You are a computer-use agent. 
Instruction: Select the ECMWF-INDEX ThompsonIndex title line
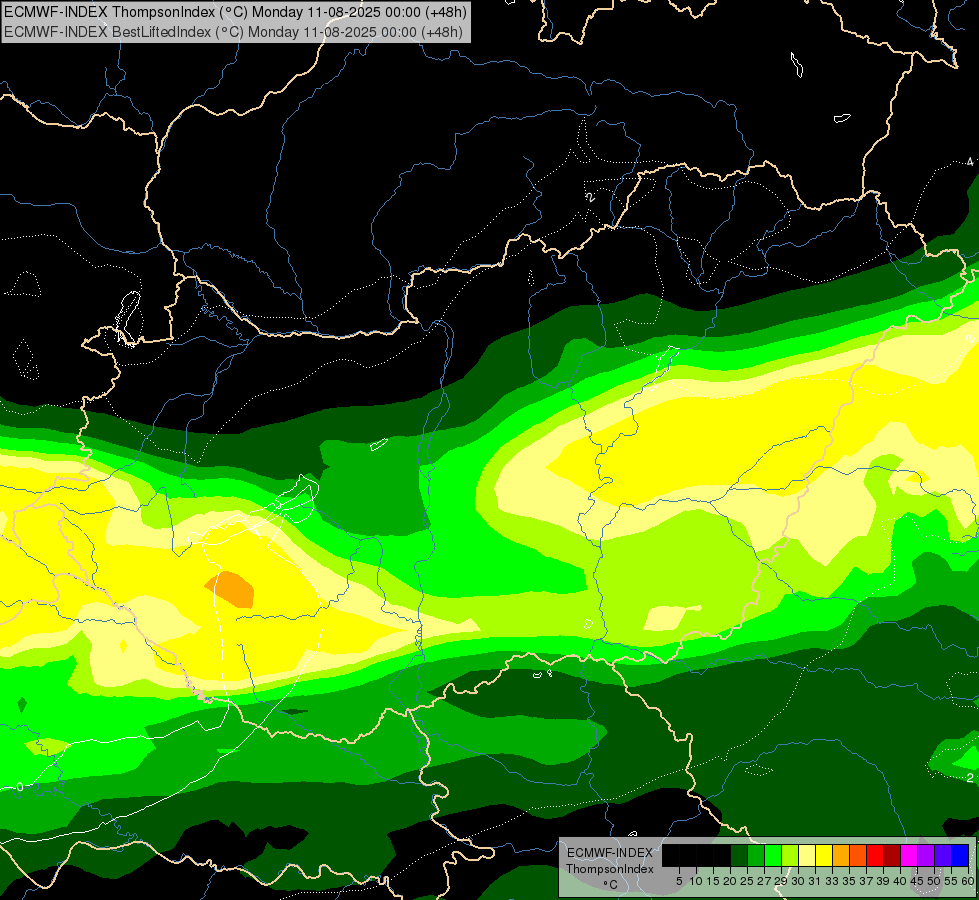click(235, 12)
